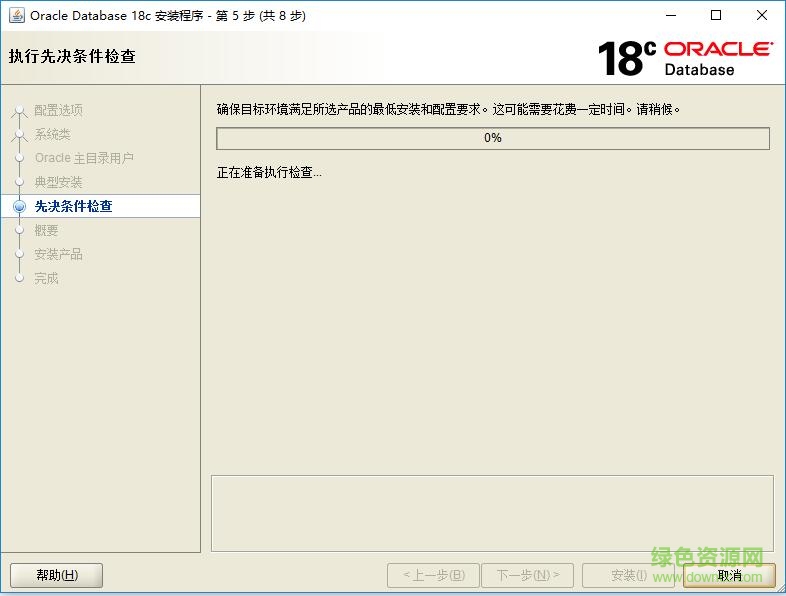The height and width of the screenshot is (596, 786).
Task: Select the 配置选项 step in sidebar
Action: point(58,110)
